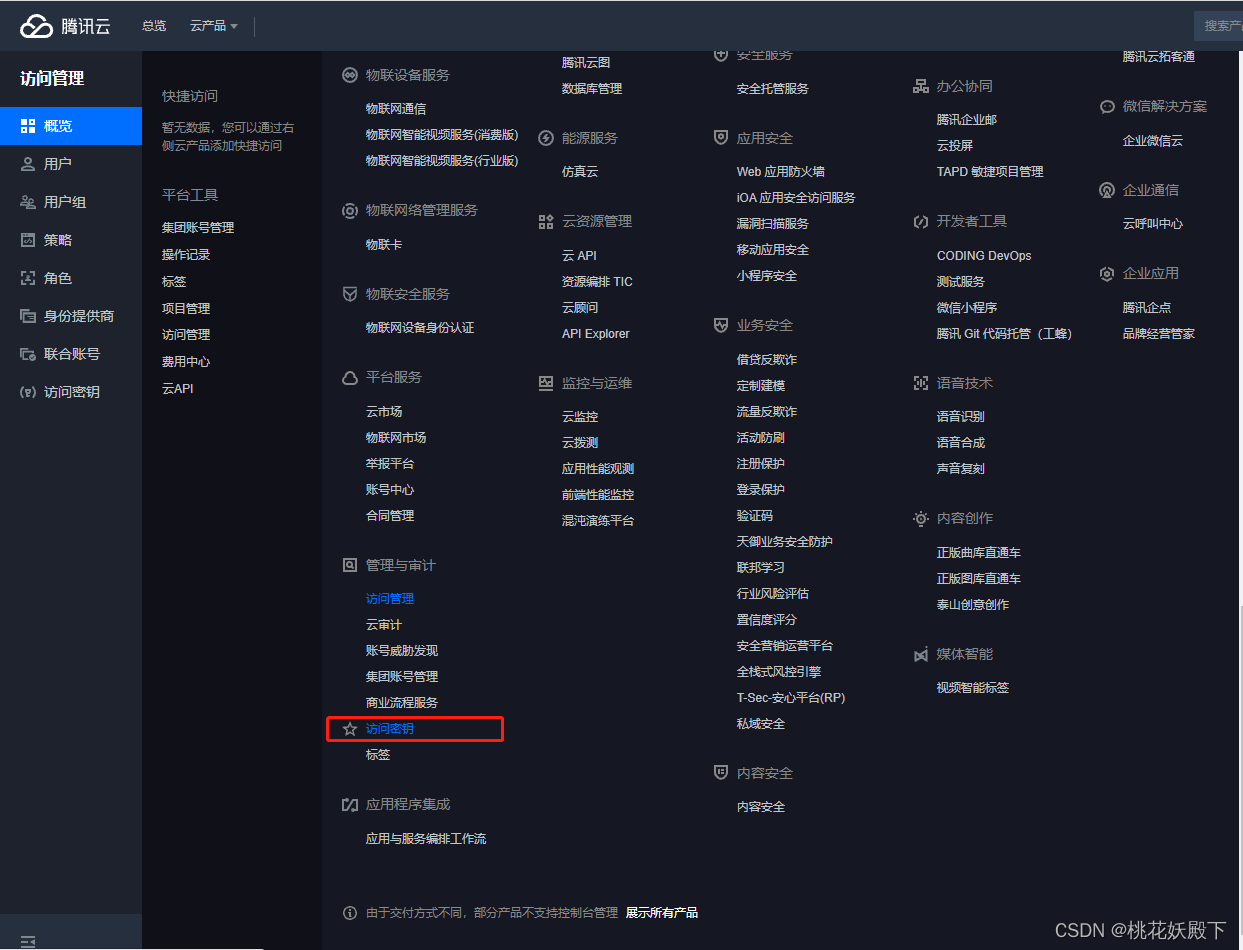Favorite 访问密钥 with the star icon
This screenshot has height=950, width=1243.
(x=350, y=729)
